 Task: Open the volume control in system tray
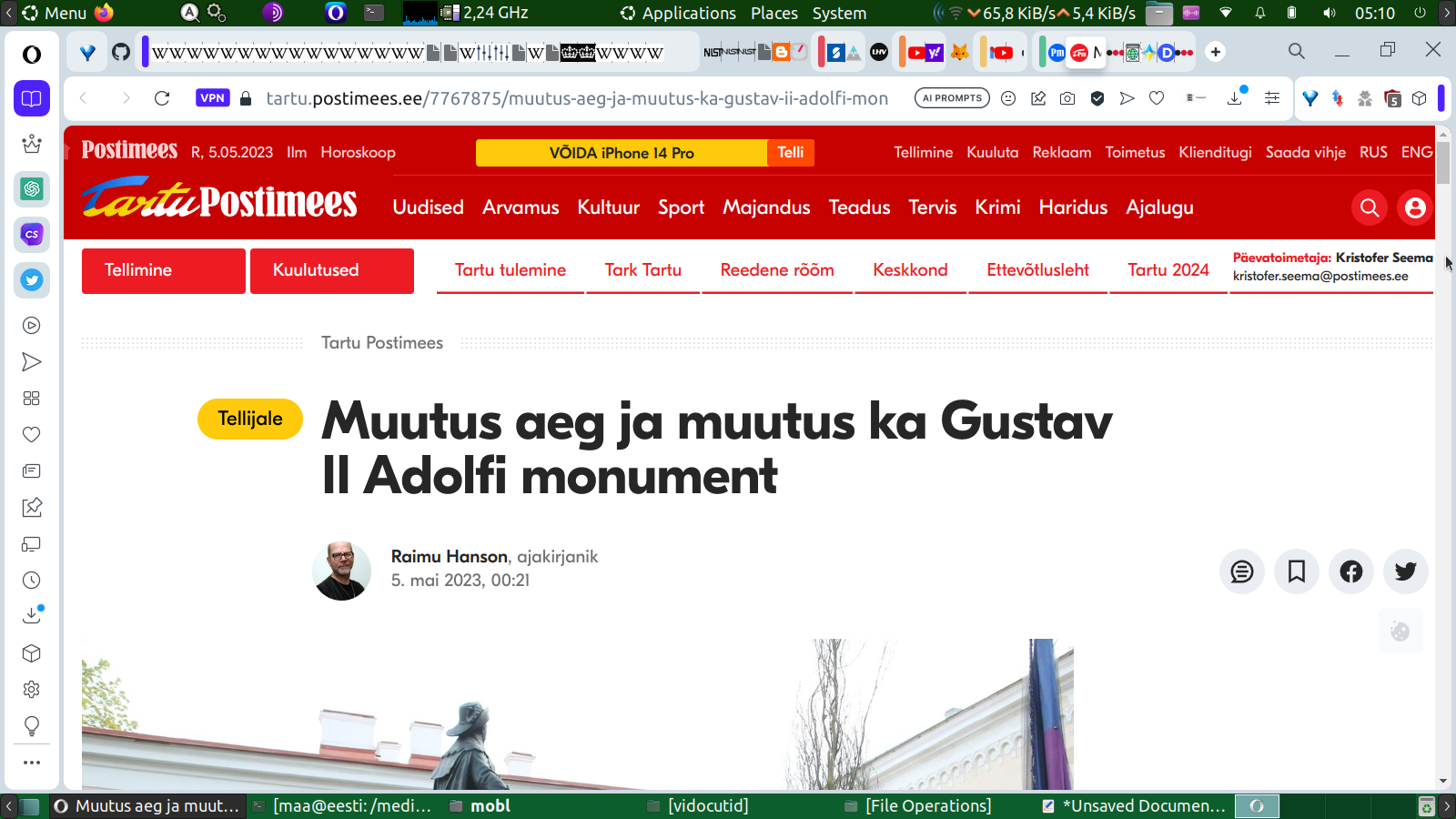(x=1330, y=13)
